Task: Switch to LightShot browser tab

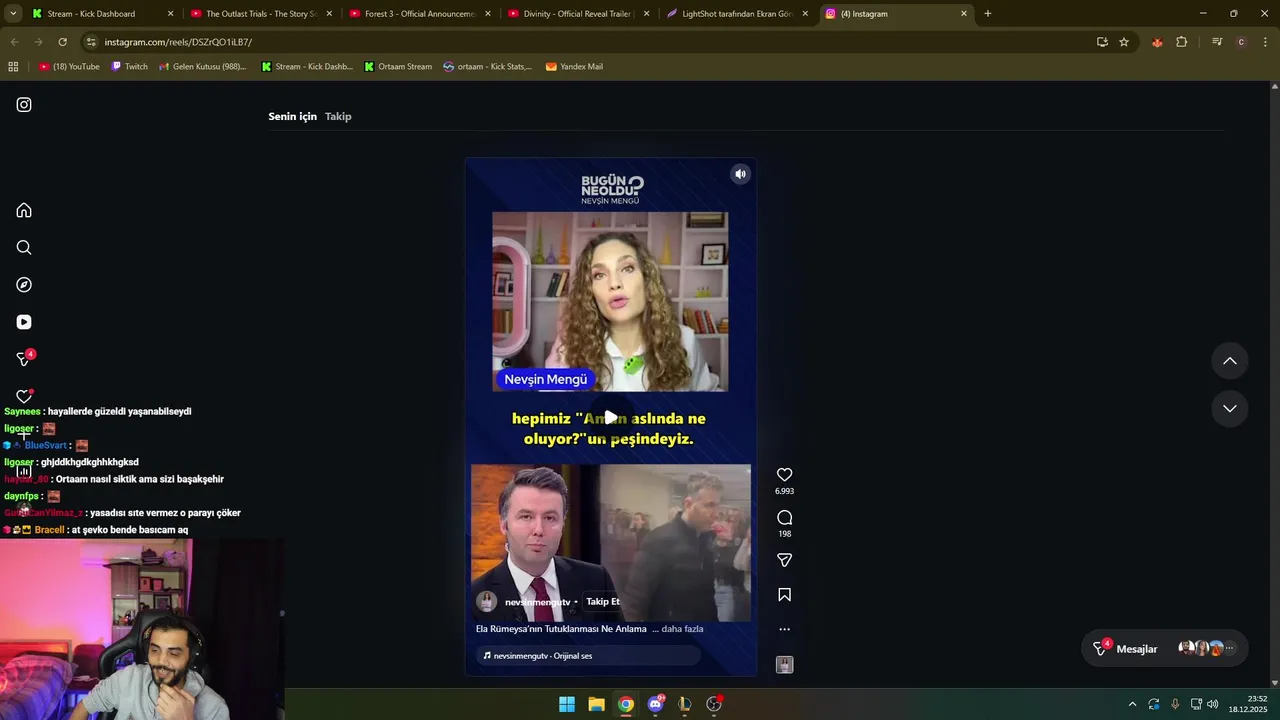Action: 736,14
